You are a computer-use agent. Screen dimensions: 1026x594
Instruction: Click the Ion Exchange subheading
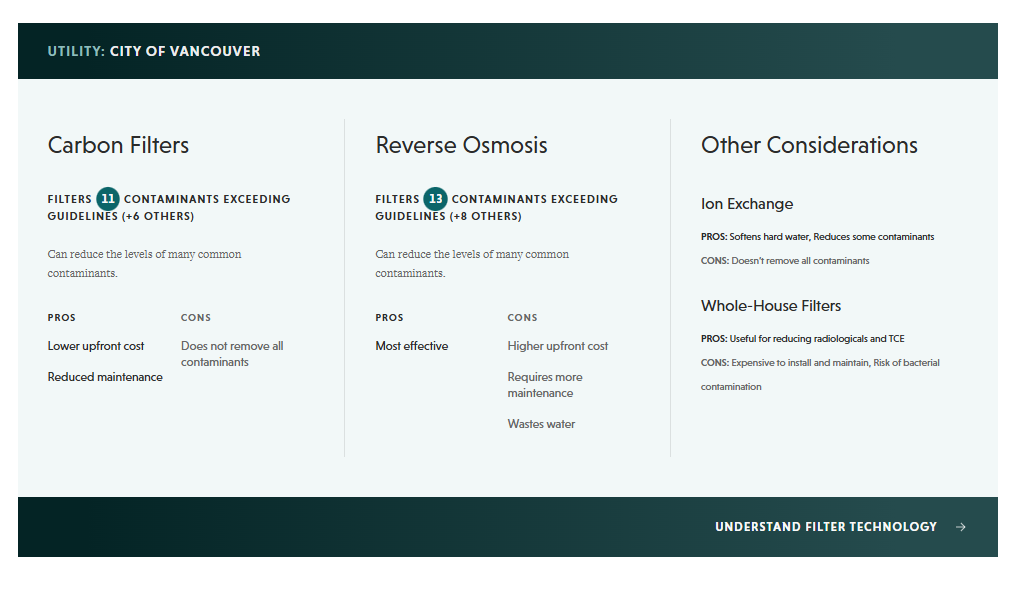(747, 204)
